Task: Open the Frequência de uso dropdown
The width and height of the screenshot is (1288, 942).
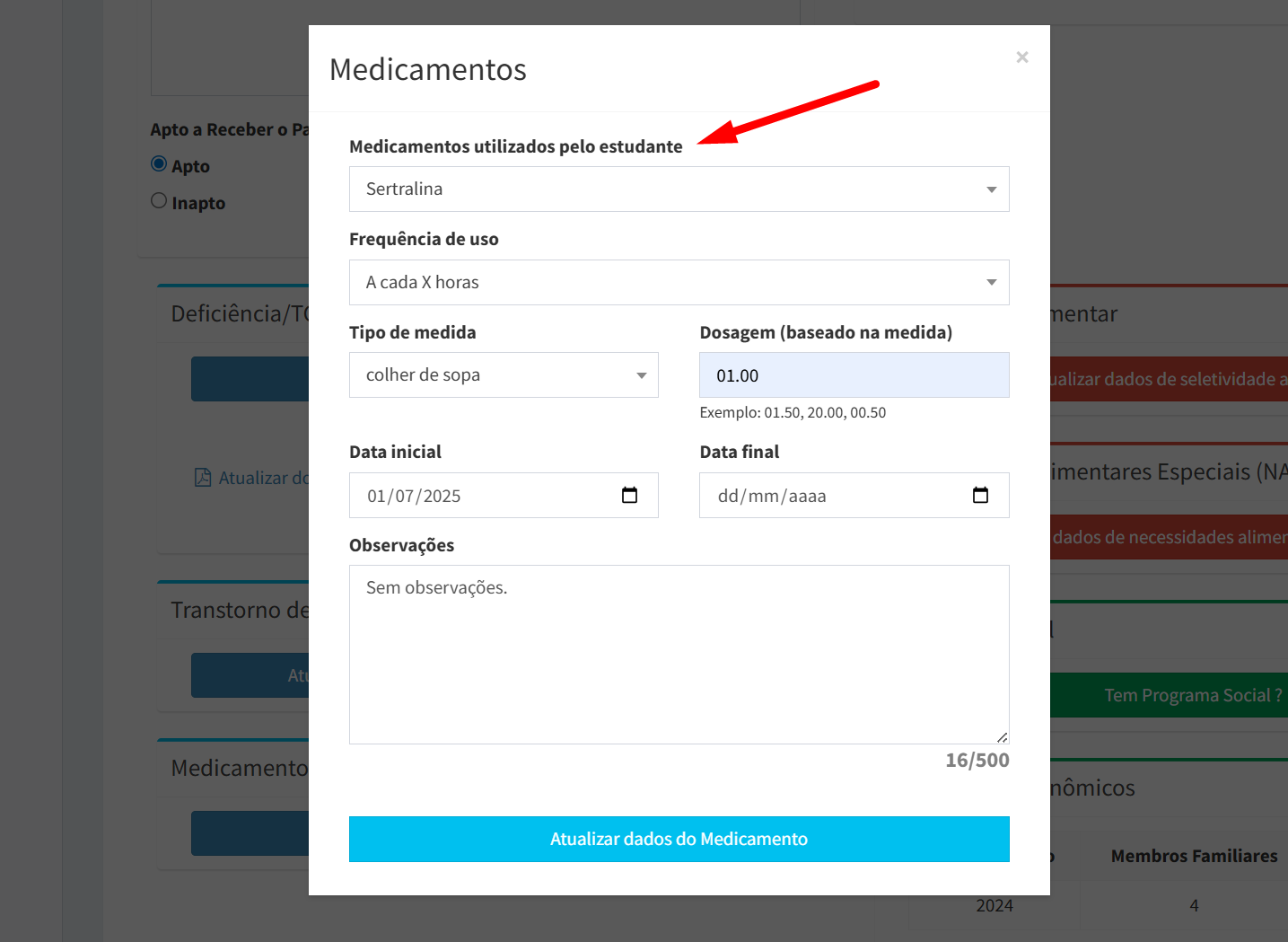Action: click(679, 283)
